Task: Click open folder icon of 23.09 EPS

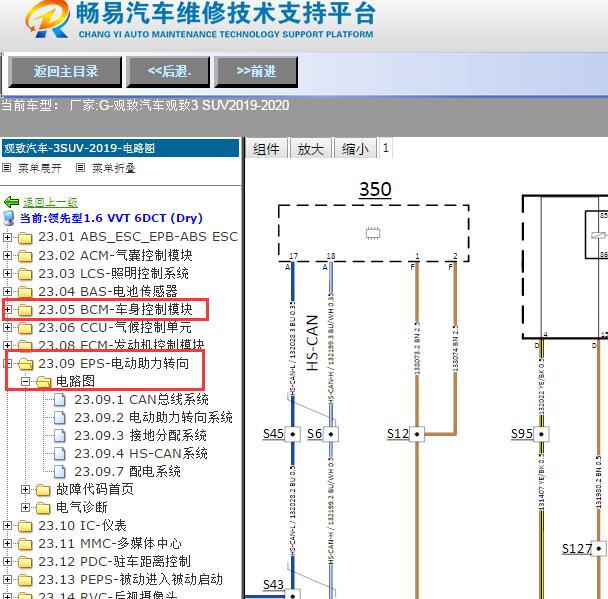Action: [x=25, y=364]
